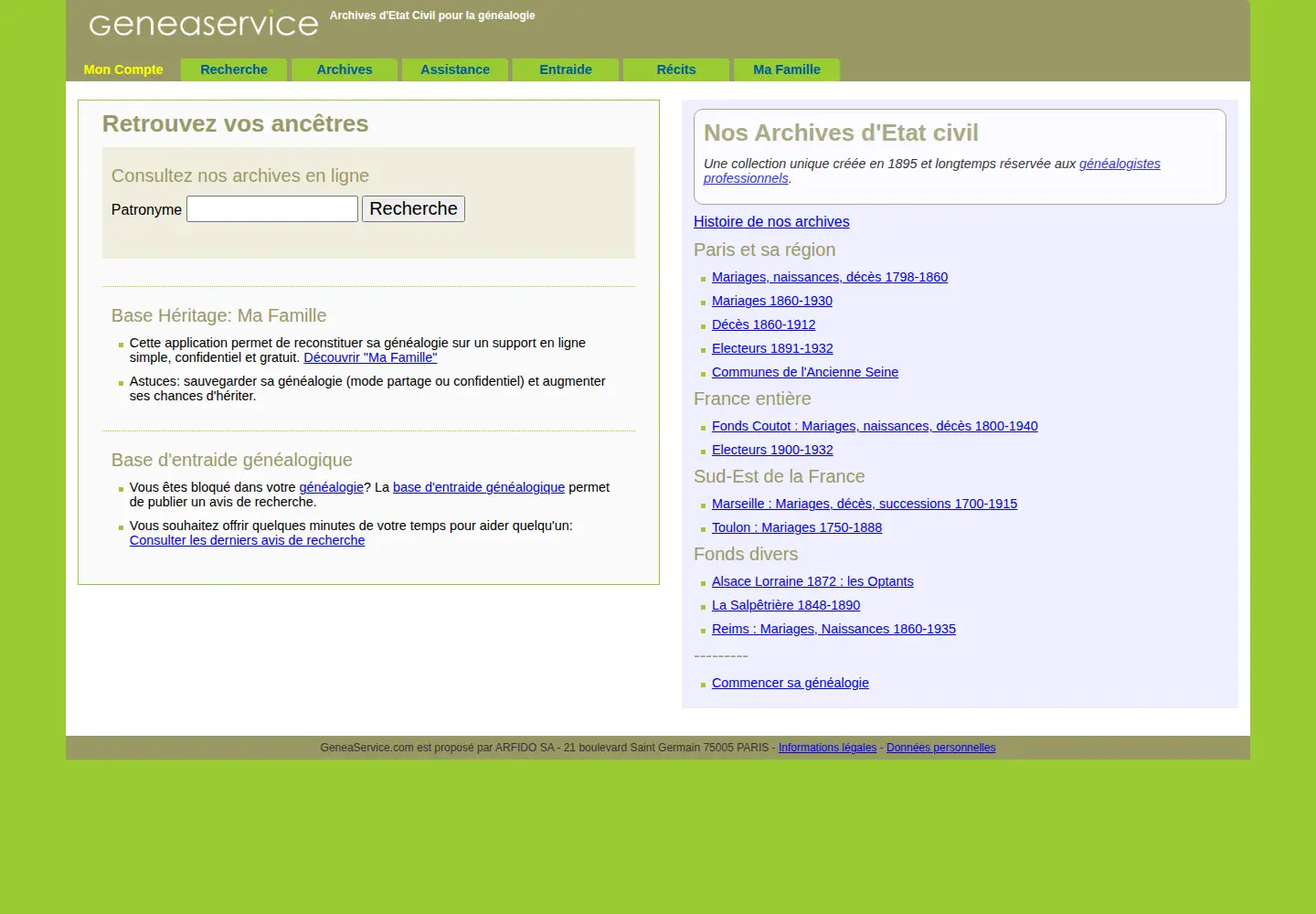Viewport: 1316px width, 914px height.
Task: Go to the Assistance tab
Action: click(x=455, y=69)
